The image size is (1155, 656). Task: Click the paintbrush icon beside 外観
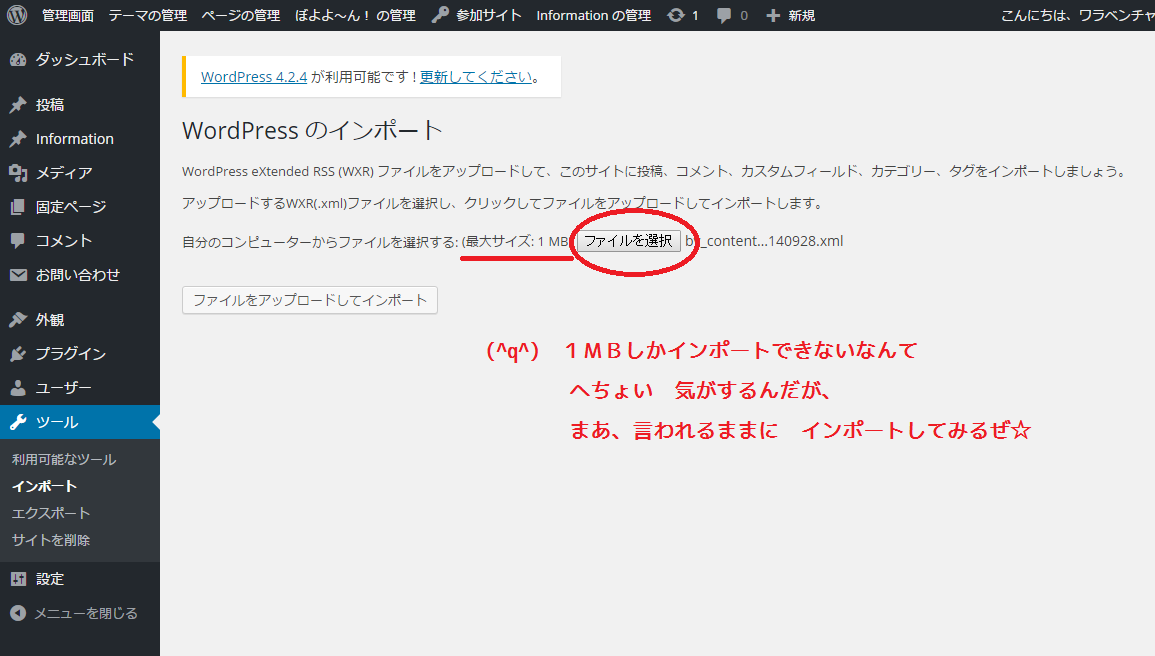coord(18,320)
